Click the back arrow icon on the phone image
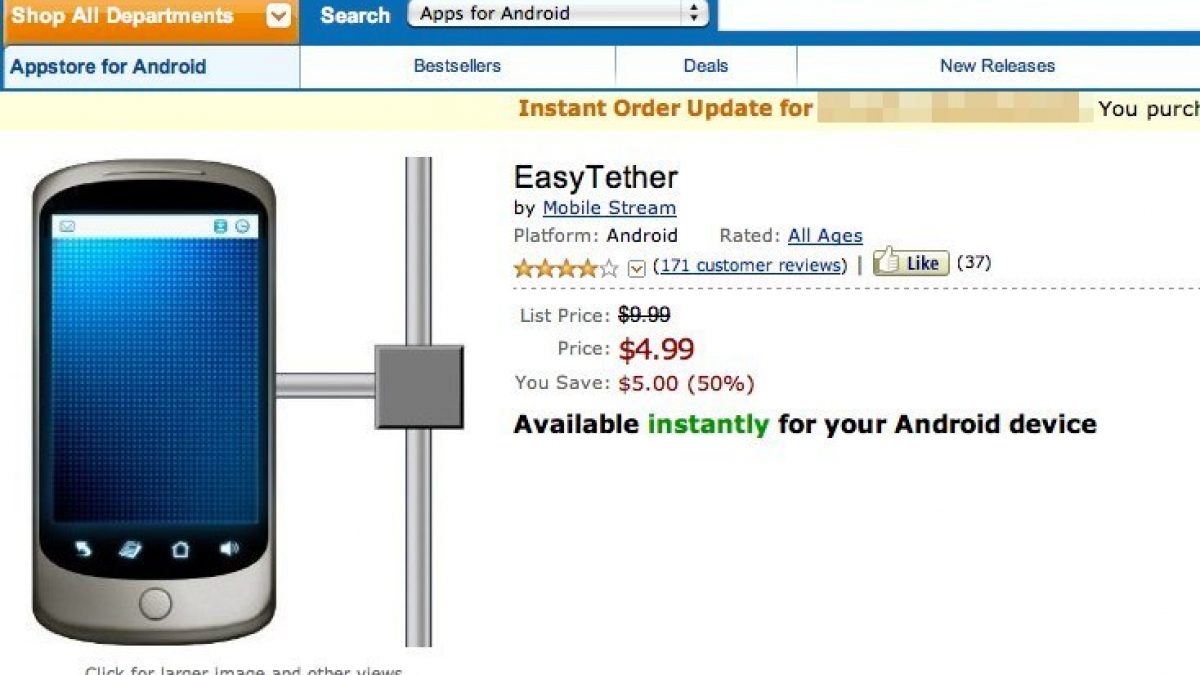The height and width of the screenshot is (675, 1200). [82, 549]
